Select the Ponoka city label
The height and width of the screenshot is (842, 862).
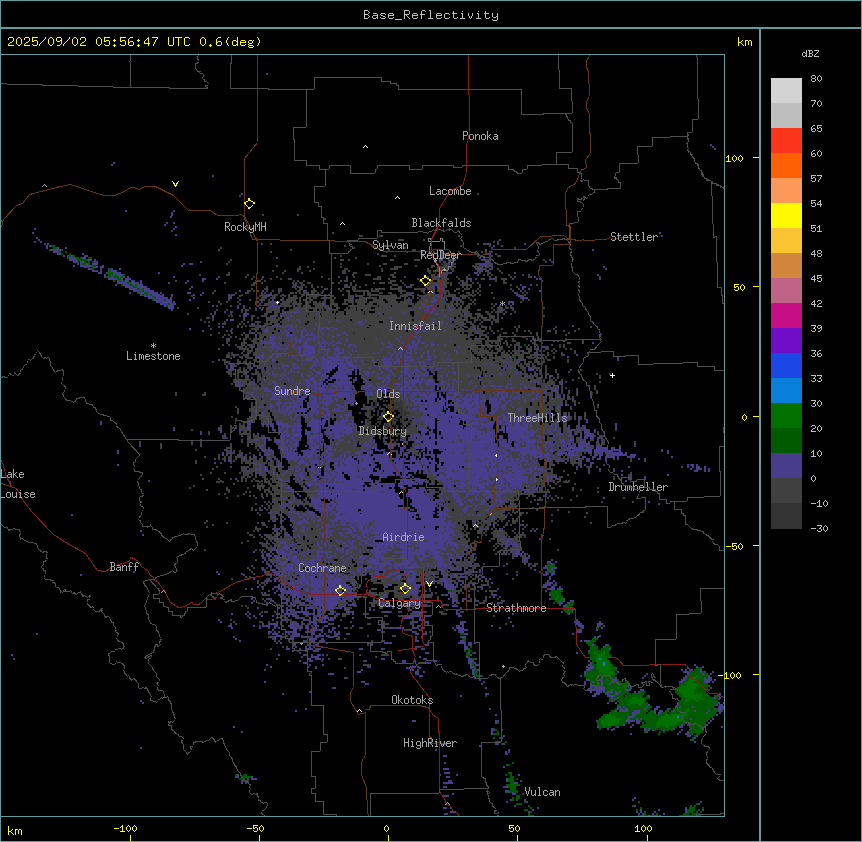click(480, 136)
